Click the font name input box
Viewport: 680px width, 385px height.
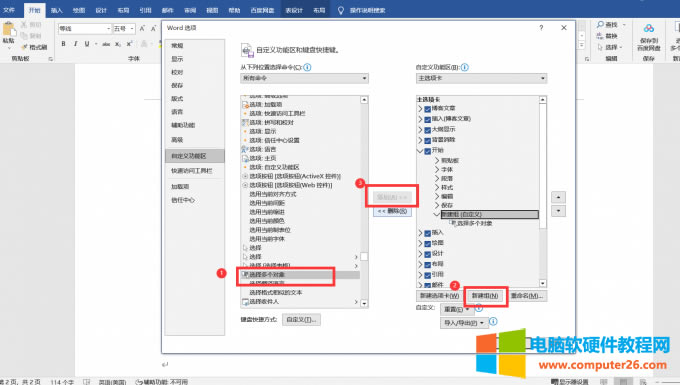click(82, 29)
